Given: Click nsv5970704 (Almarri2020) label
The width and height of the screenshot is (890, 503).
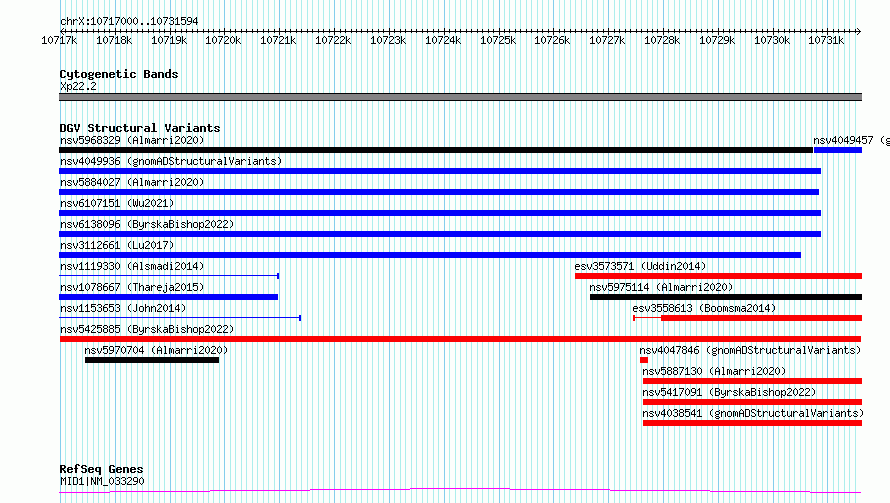Looking at the screenshot, I should pyautogui.click(x=156, y=350).
